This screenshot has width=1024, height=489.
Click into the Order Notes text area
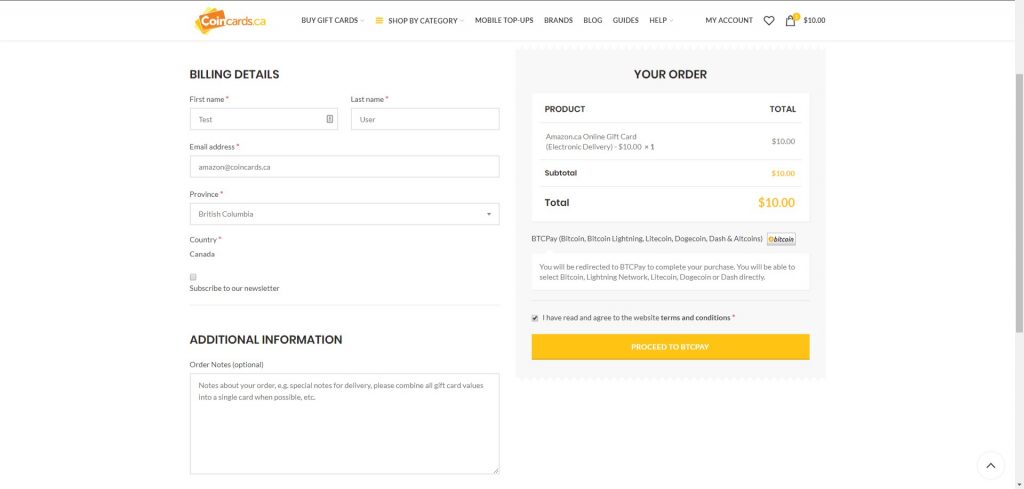[x=344, y=424]
